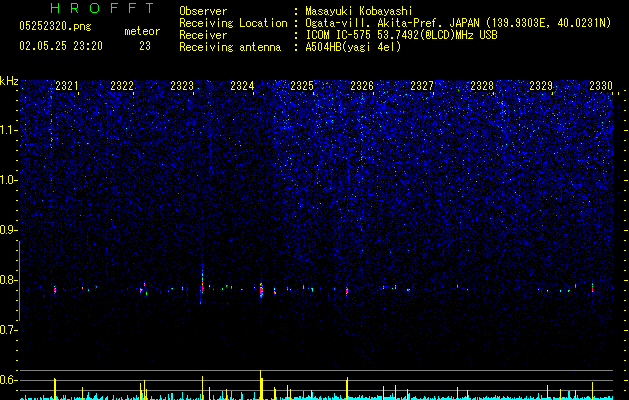Click the 'Receiving antenna' label
This screenshot has width=629, height=400.
[230, 47]
